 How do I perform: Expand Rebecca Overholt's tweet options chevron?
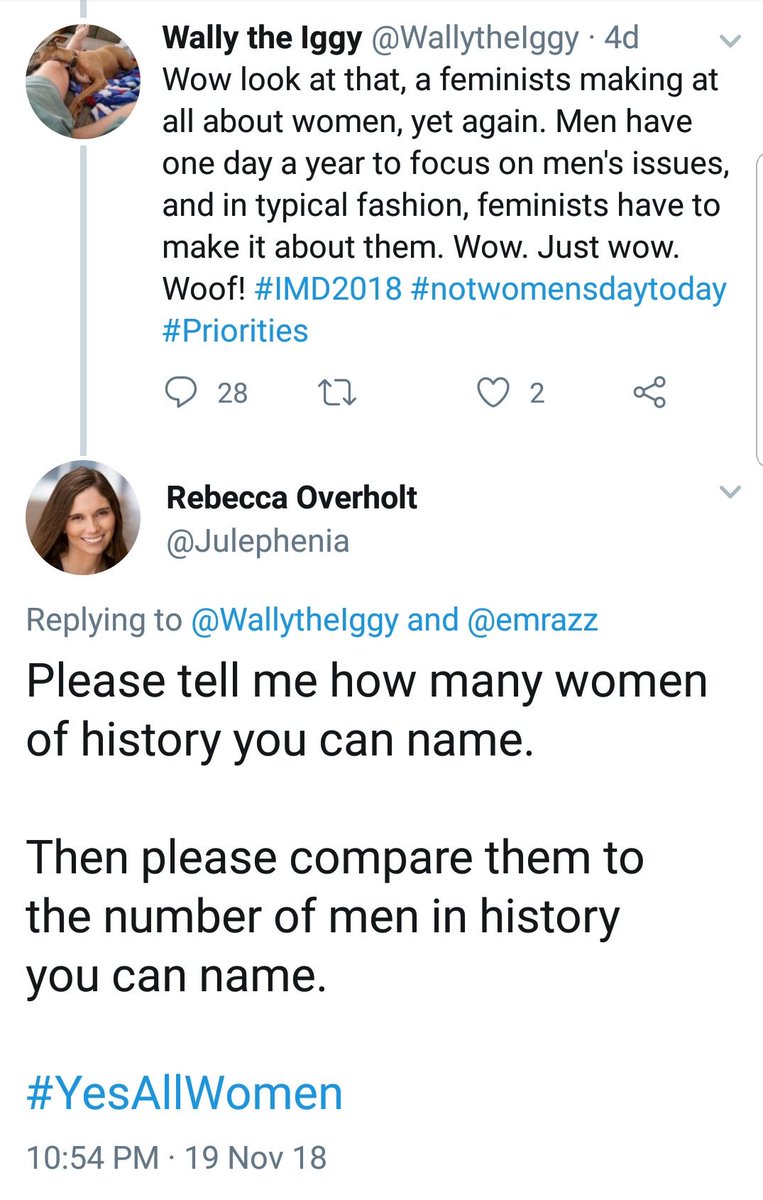click(731, 492)
